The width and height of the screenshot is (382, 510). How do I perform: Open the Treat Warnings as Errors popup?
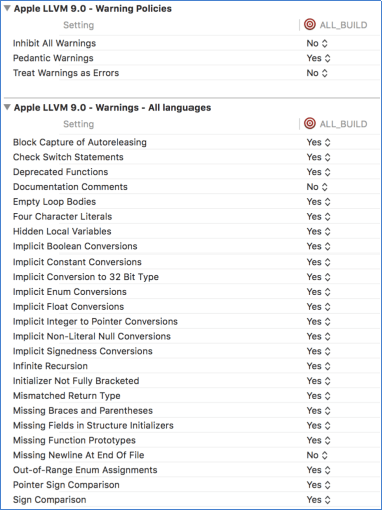coord(317,73)
